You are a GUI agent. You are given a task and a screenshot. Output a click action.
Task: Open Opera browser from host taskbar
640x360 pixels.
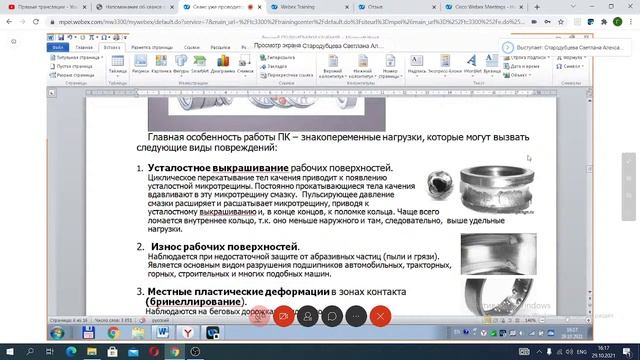click(x=154, y=352)
